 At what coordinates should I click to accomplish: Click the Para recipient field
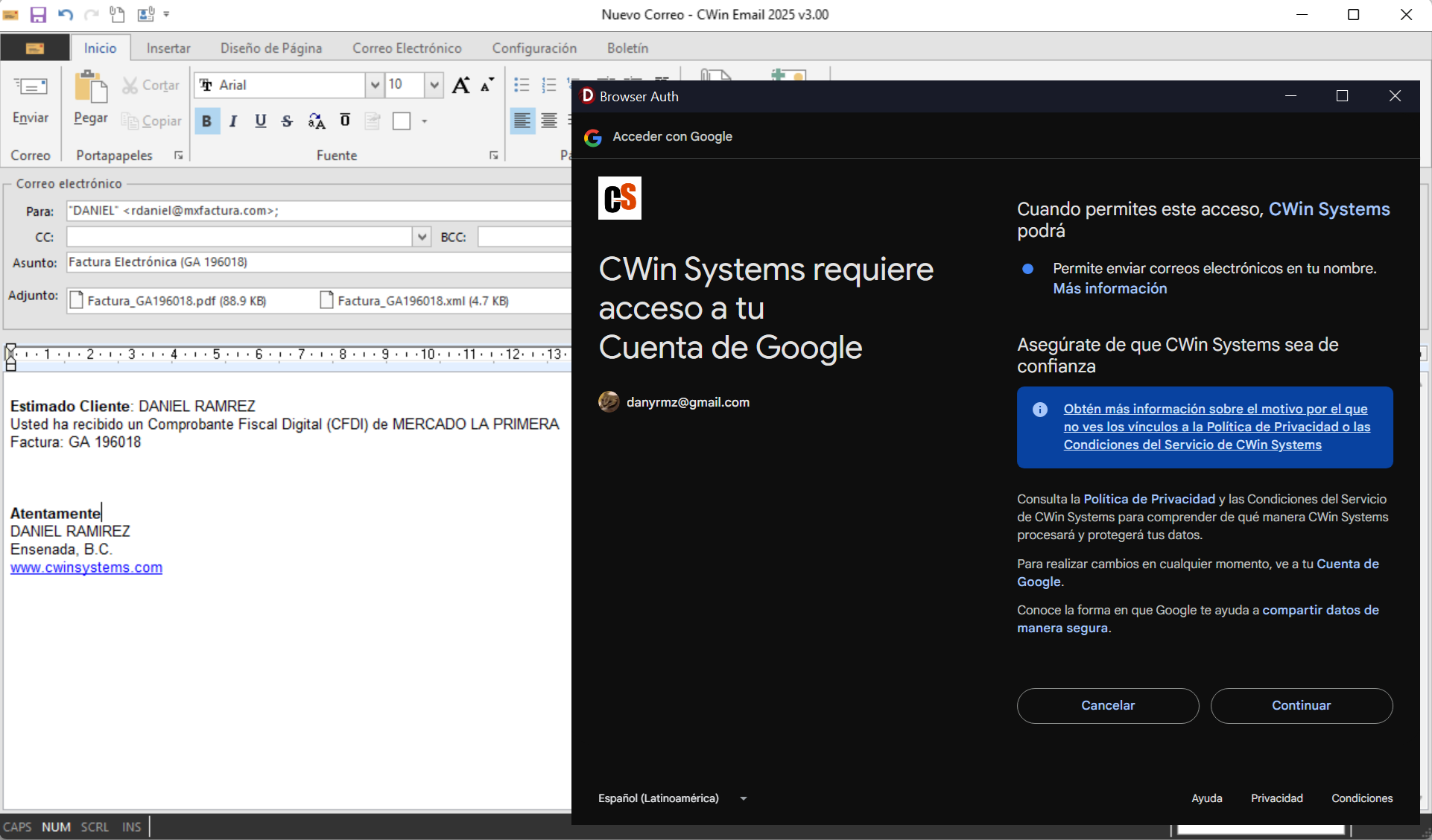tap(319, 211)
